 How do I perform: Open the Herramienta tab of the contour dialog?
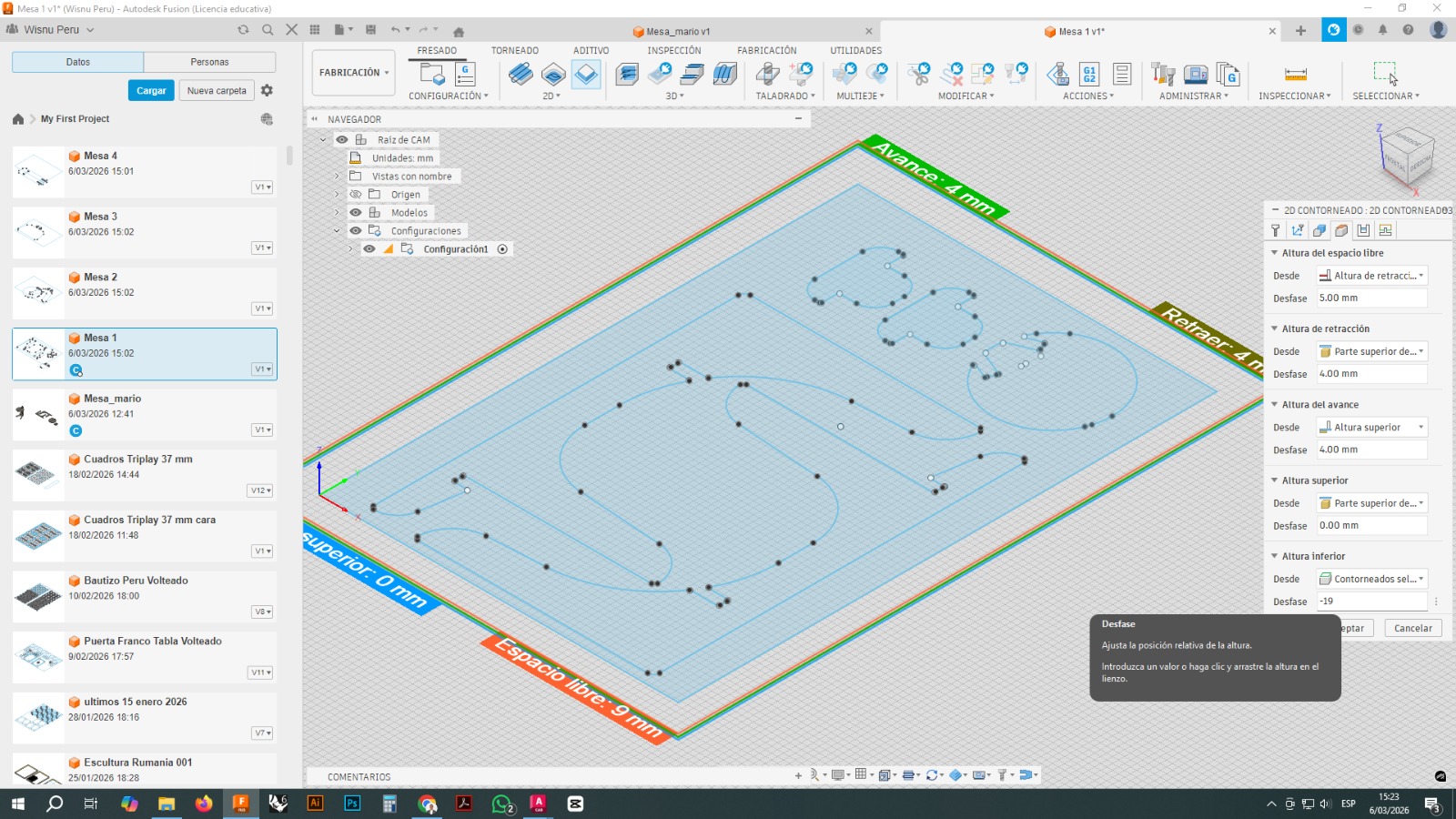(1275, 230)
